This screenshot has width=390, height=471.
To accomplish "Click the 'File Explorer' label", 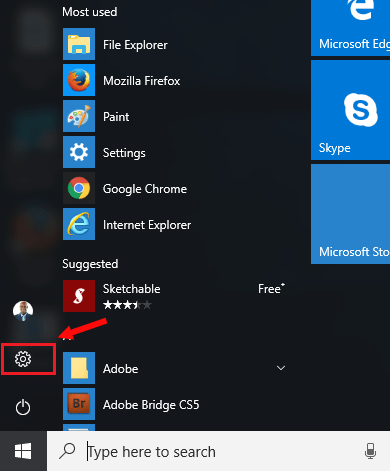I will click(135, 45).
